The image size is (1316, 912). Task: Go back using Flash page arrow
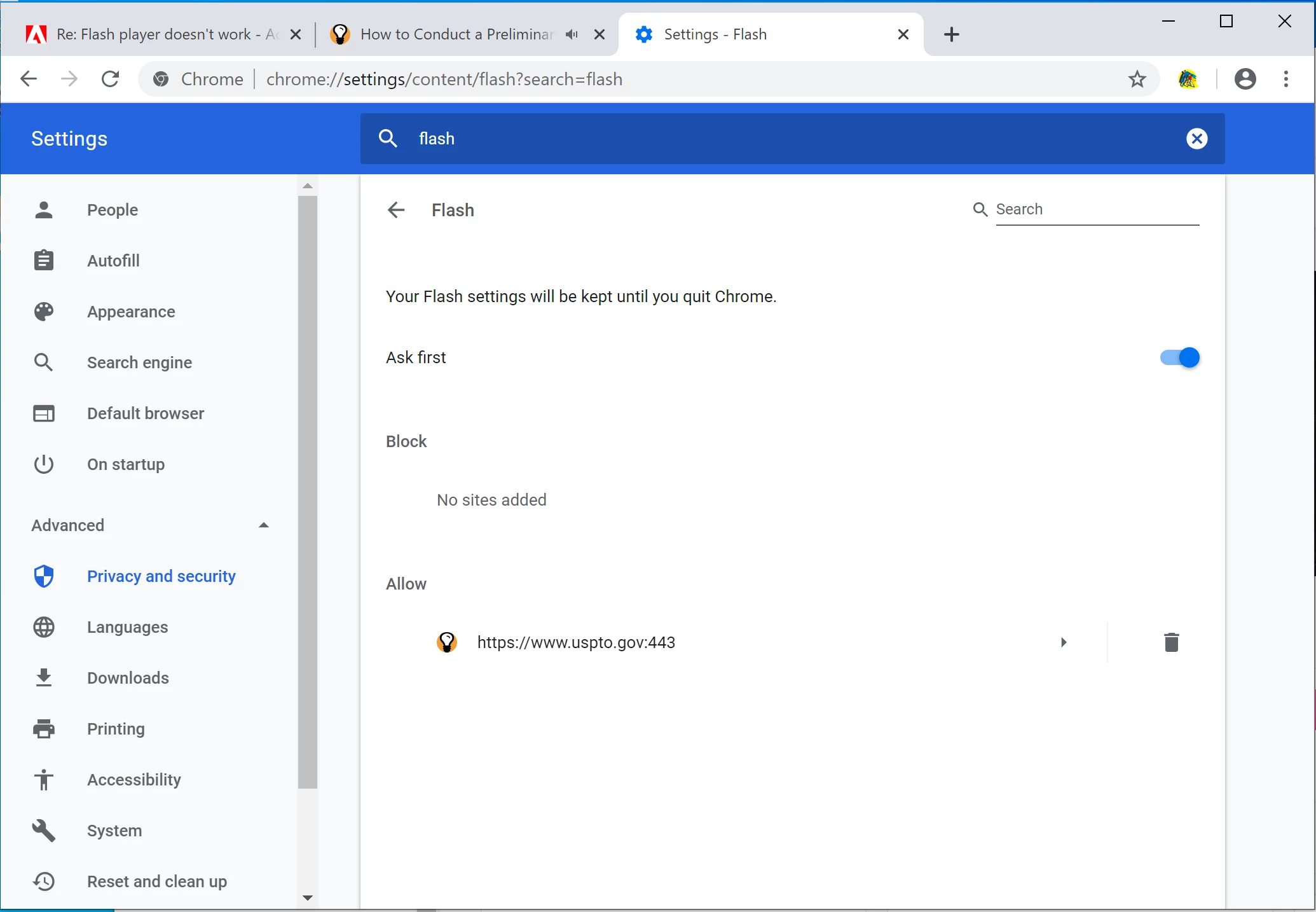[x=396, y=210]
